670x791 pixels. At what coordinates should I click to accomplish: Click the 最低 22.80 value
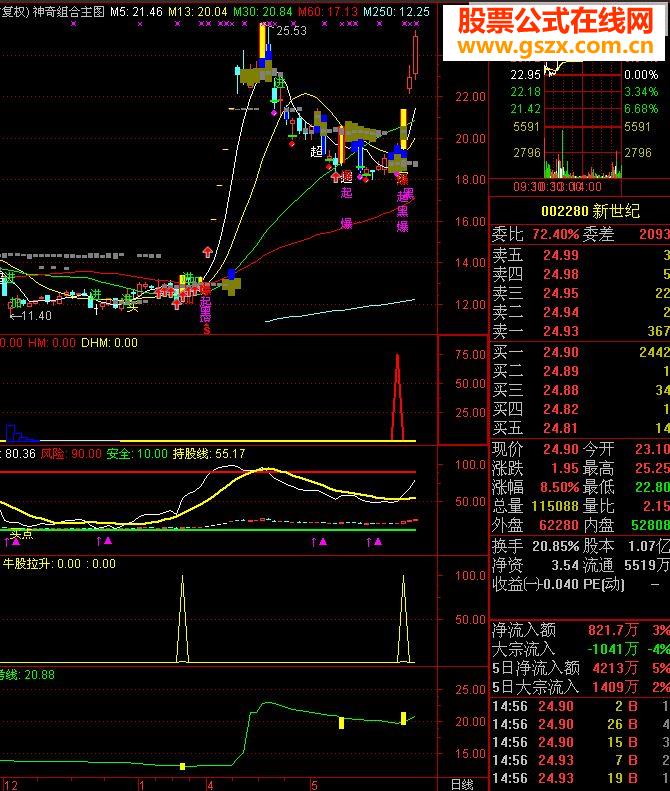pyautogui.click(x=652, y=487)
